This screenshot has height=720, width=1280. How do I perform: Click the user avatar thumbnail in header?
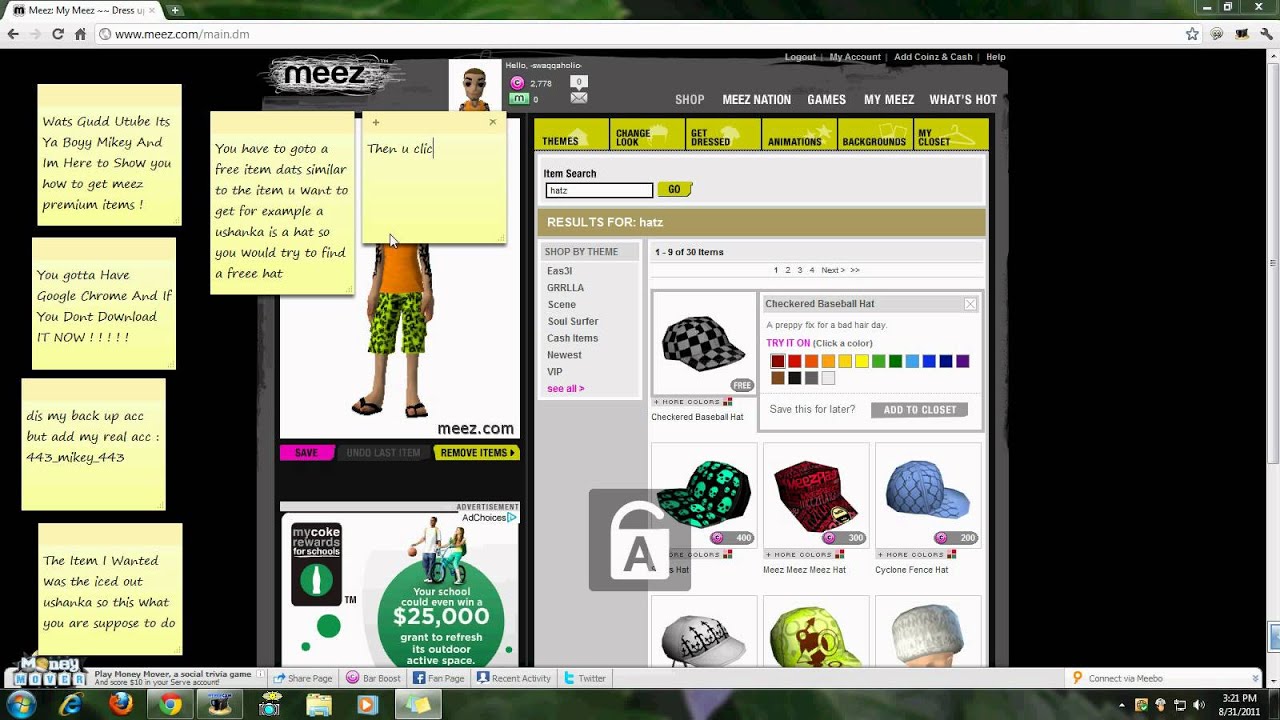pos(475,86)
